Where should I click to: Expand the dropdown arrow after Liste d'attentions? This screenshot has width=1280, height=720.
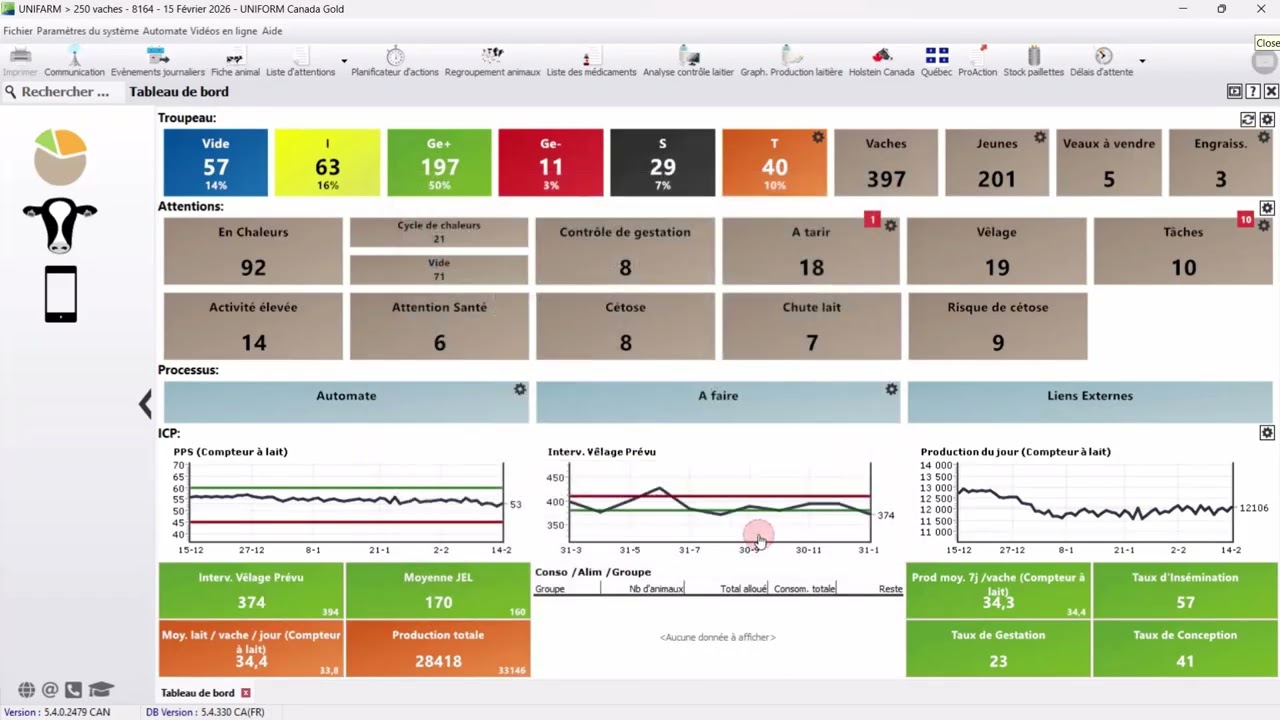tap(344, 62)
